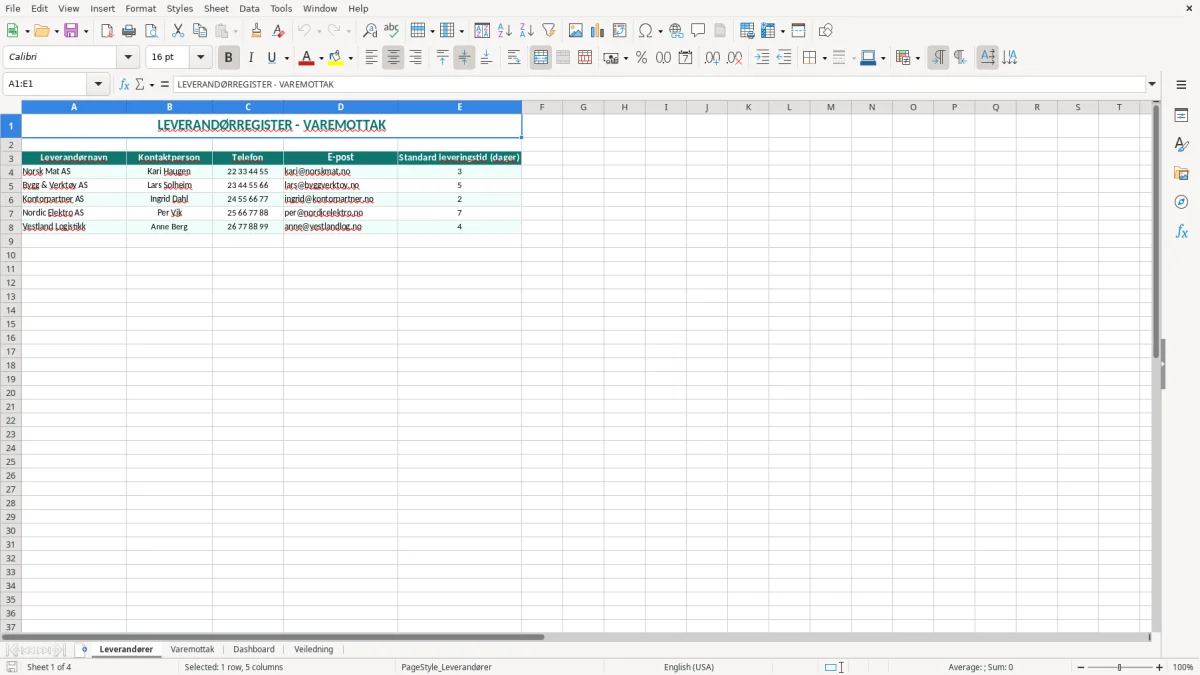This screenshot has height=675, width=1200.
Task: Open sidebar Gallery panel
Action: point(1181,174)
